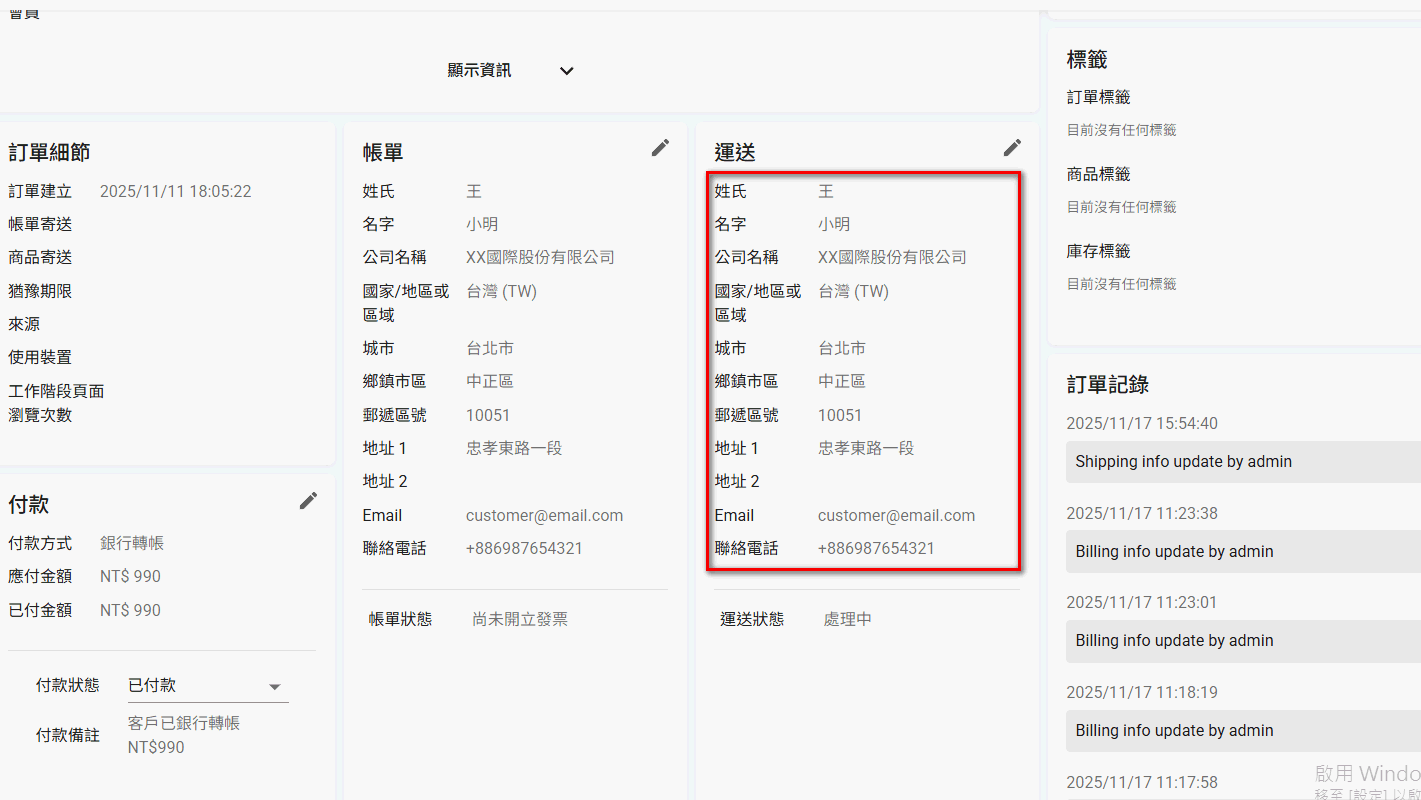The image size is (1421, 800).
Task: Click country 台灣 (TW) in the 帳單 card
Action: 501,291
